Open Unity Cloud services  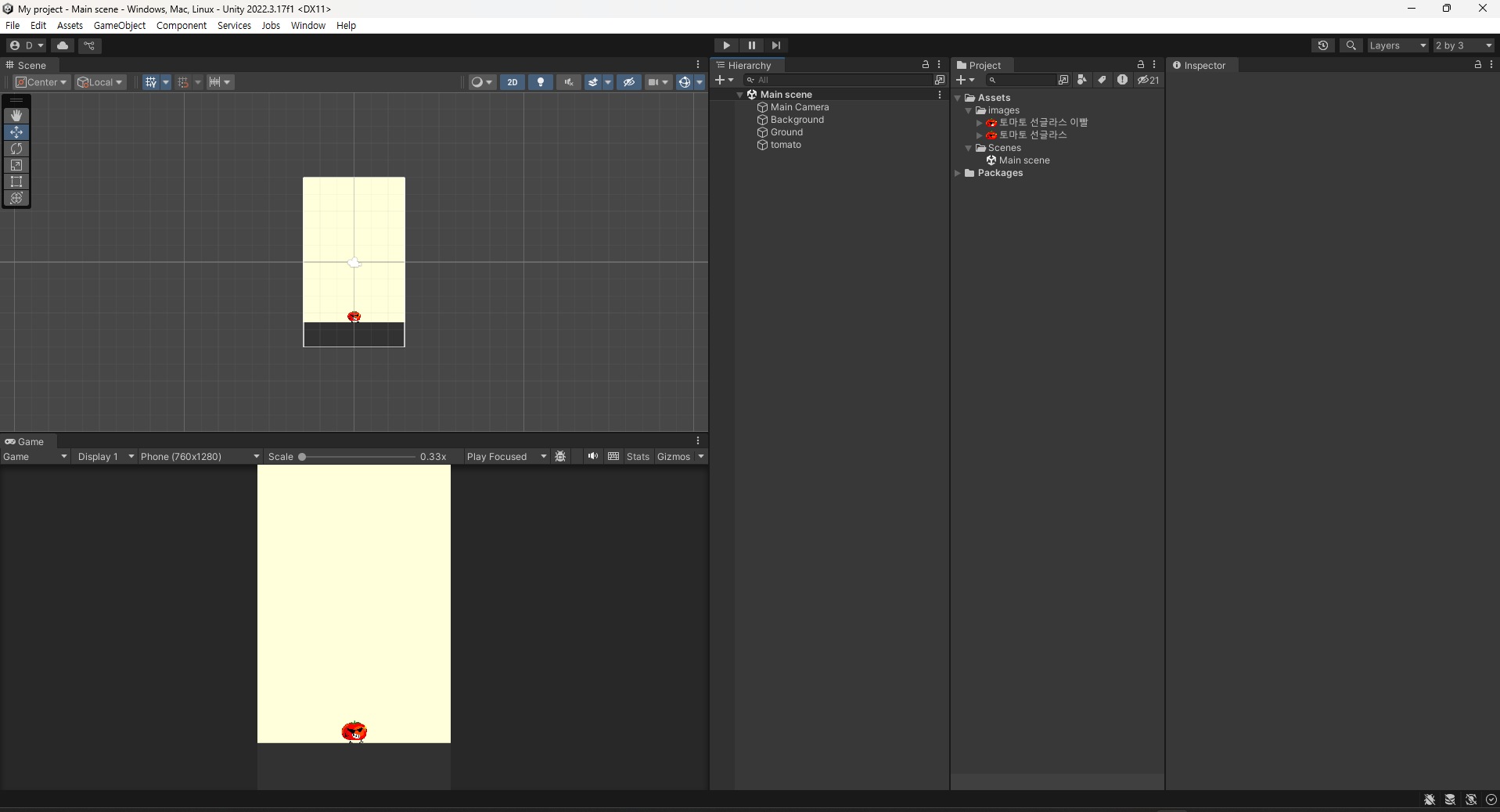(x=63, y=45)
